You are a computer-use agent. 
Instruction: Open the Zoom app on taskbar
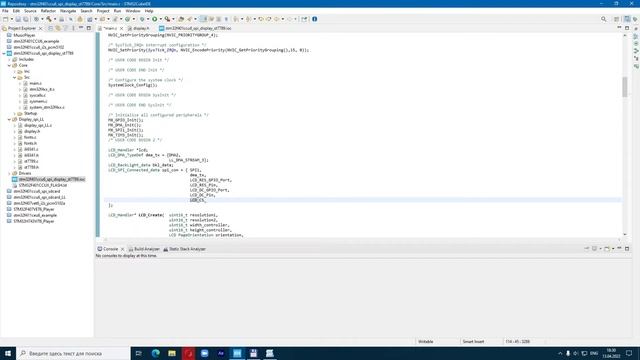coord(204,353)
